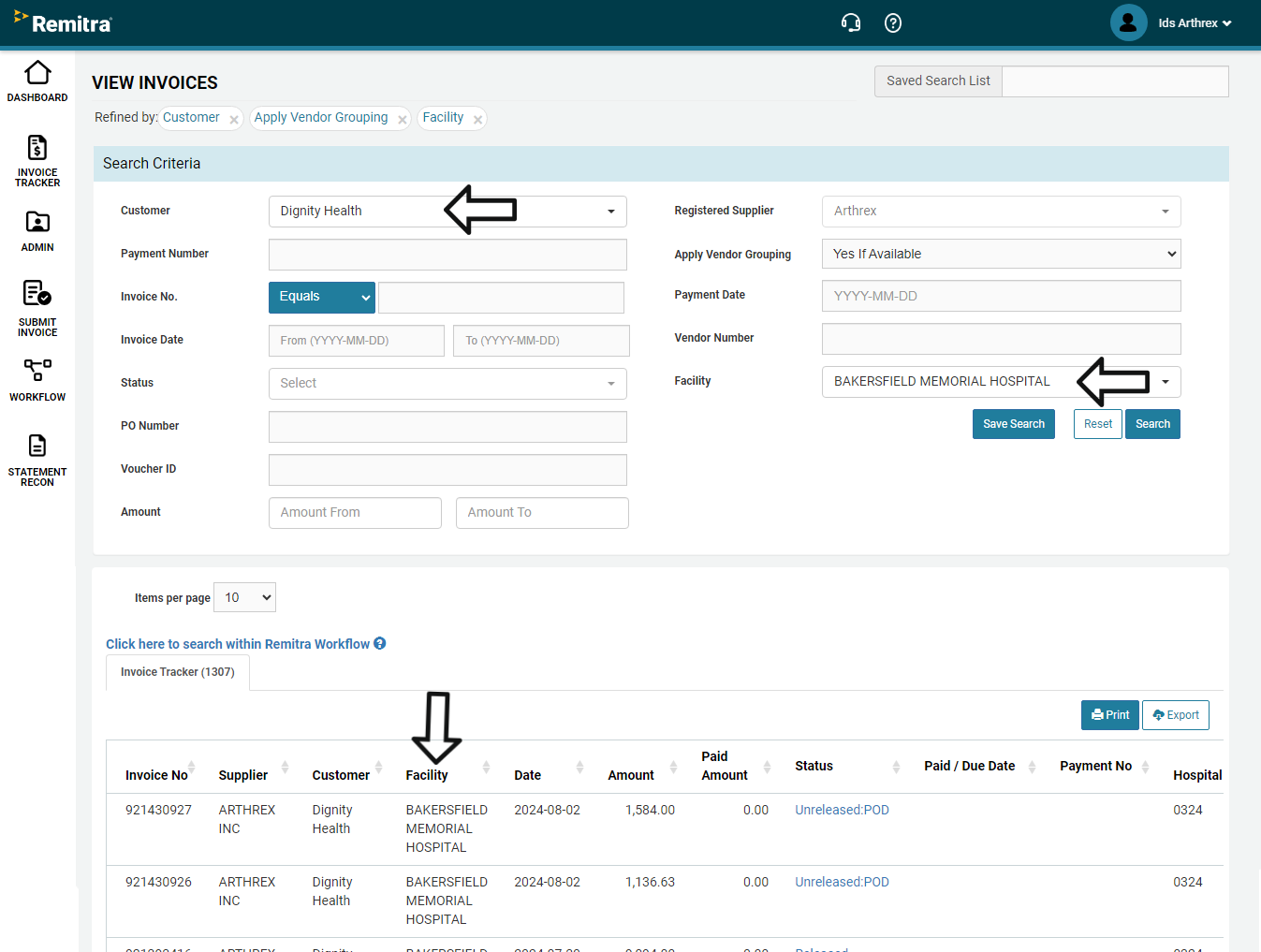Open the help question mark icon
This screenshot has width=1261, height=952.
(x=893, y=23)
